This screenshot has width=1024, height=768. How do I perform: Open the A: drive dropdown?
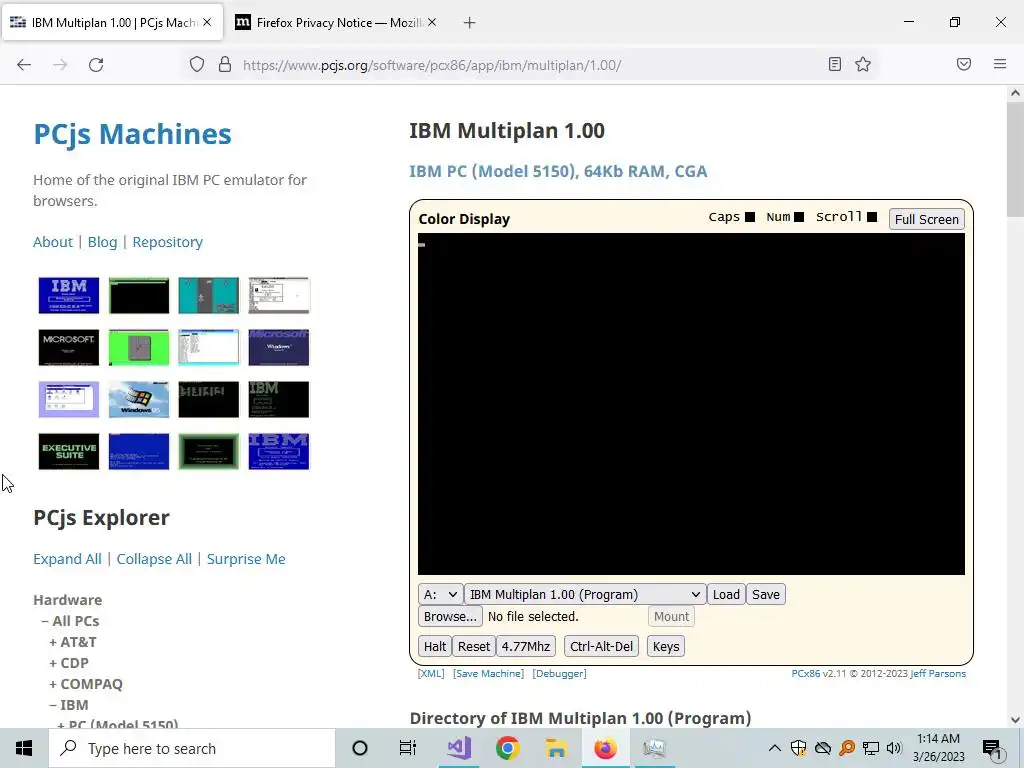[440, 594]
